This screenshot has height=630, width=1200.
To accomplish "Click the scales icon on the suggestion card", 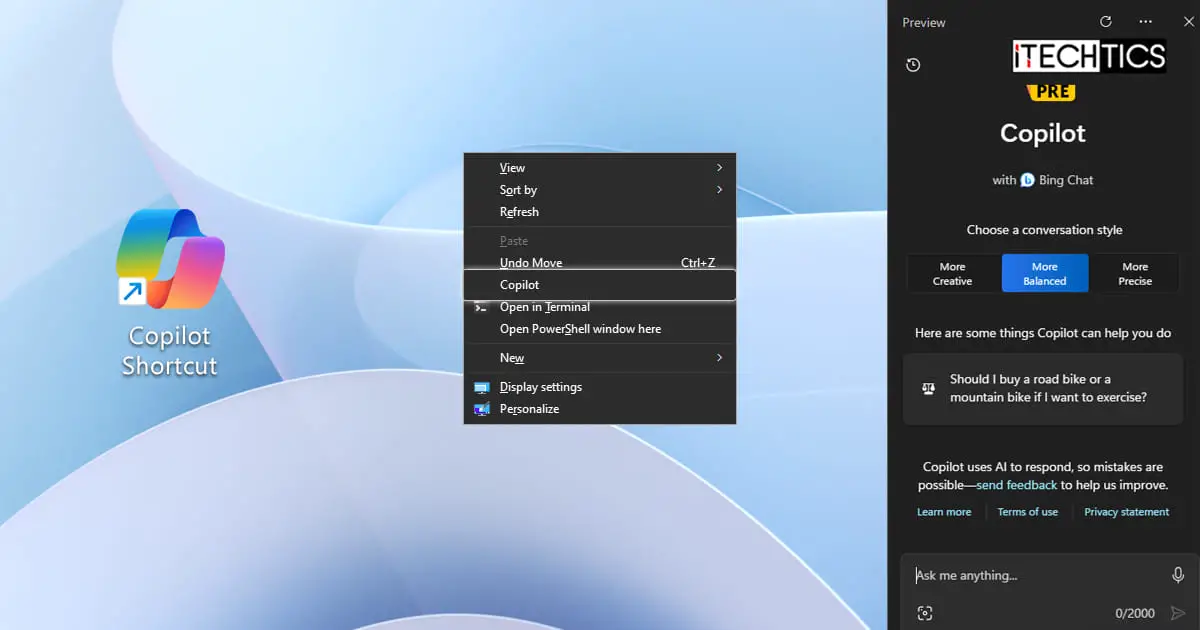I will pyautogui.click(x=928, y=388).
